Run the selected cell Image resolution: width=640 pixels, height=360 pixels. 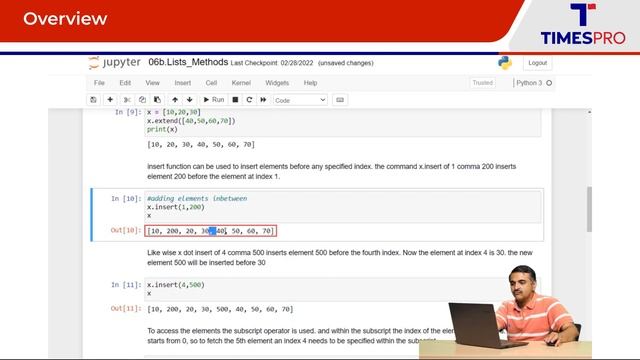(214, 100)
